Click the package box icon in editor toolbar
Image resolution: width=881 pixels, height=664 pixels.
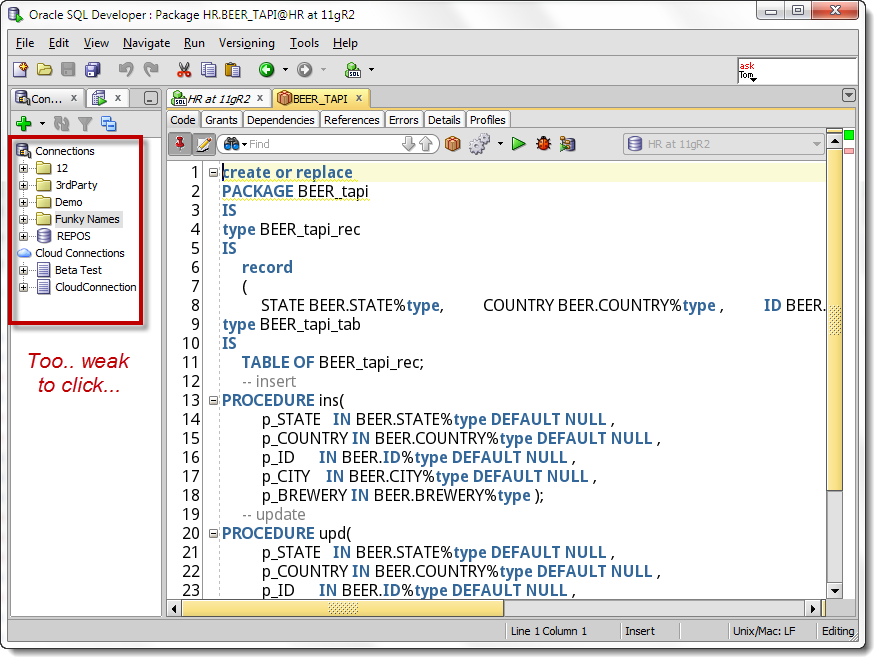click(x=452, y=144)
